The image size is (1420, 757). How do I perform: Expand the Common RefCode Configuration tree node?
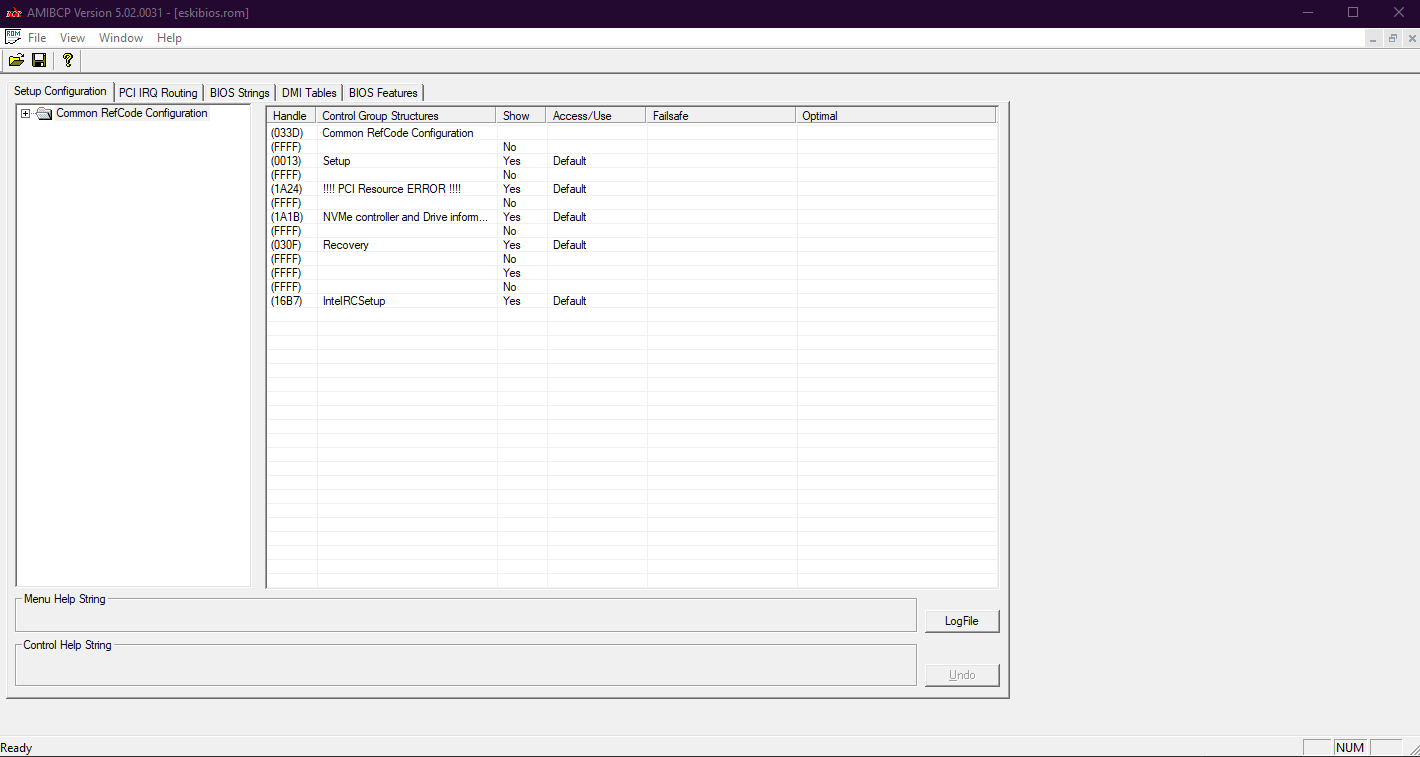tap(26, 113)
